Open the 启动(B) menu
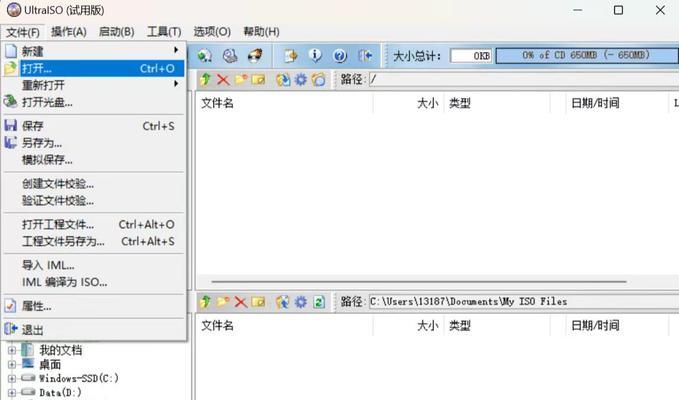Screen dimensions: 679x400 click(x=116, y=32)
